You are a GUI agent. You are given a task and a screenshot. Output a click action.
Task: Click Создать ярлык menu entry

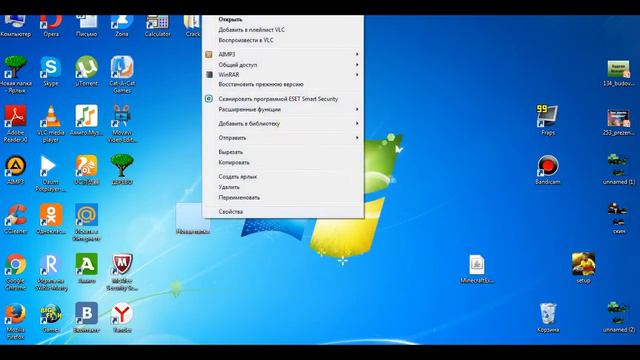click(282, 176)
